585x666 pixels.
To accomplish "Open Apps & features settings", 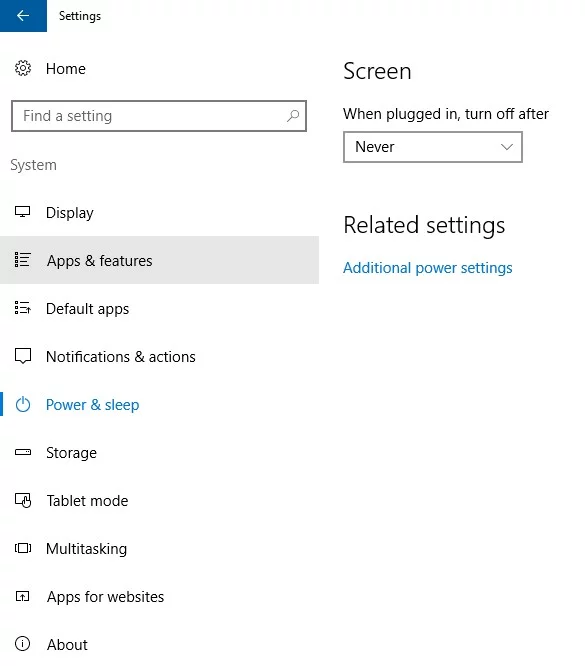I will [159, 260].
